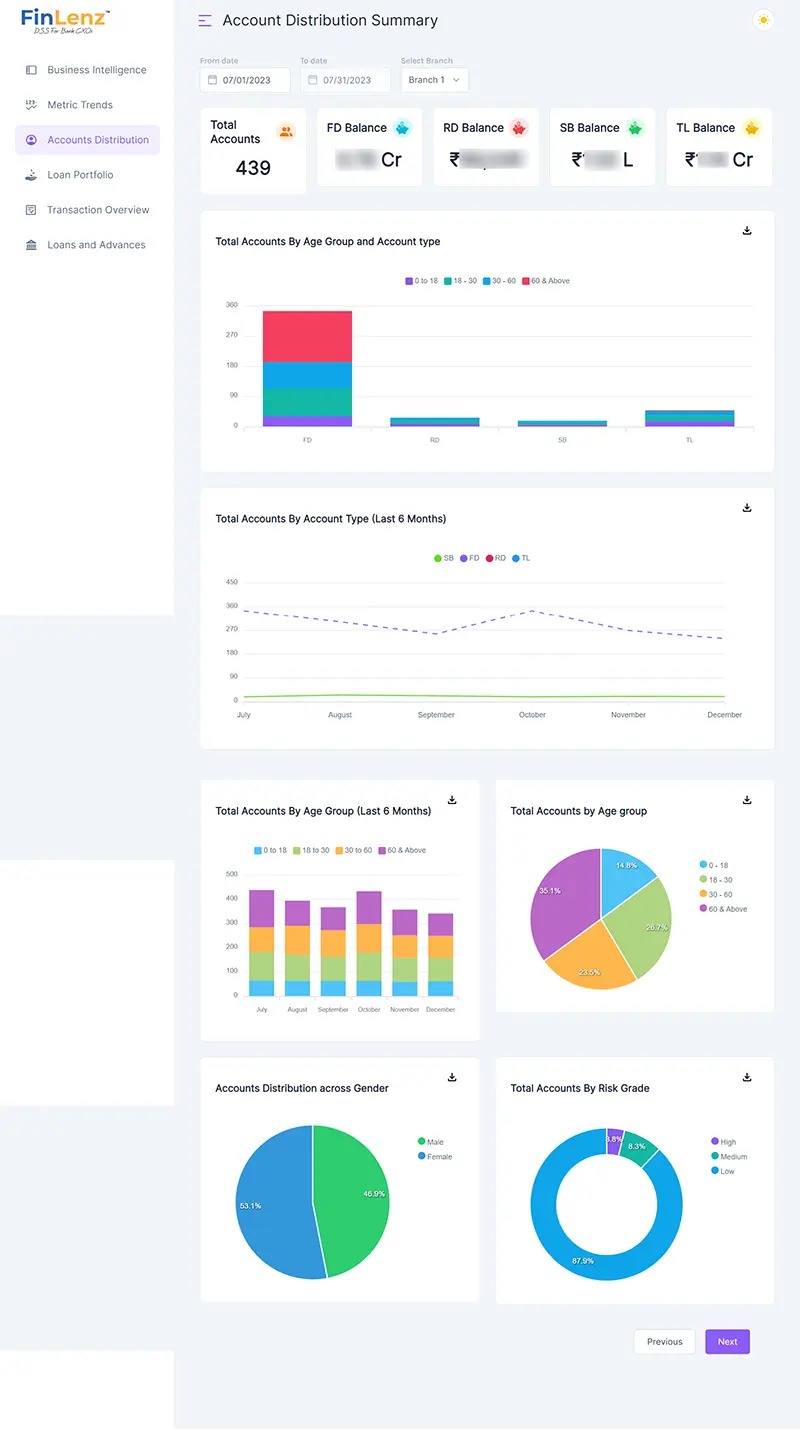The height and width of the screenshot is (1431, 800).
Task: Toggle the FD series legend in line chart
Action: [469, 558]
